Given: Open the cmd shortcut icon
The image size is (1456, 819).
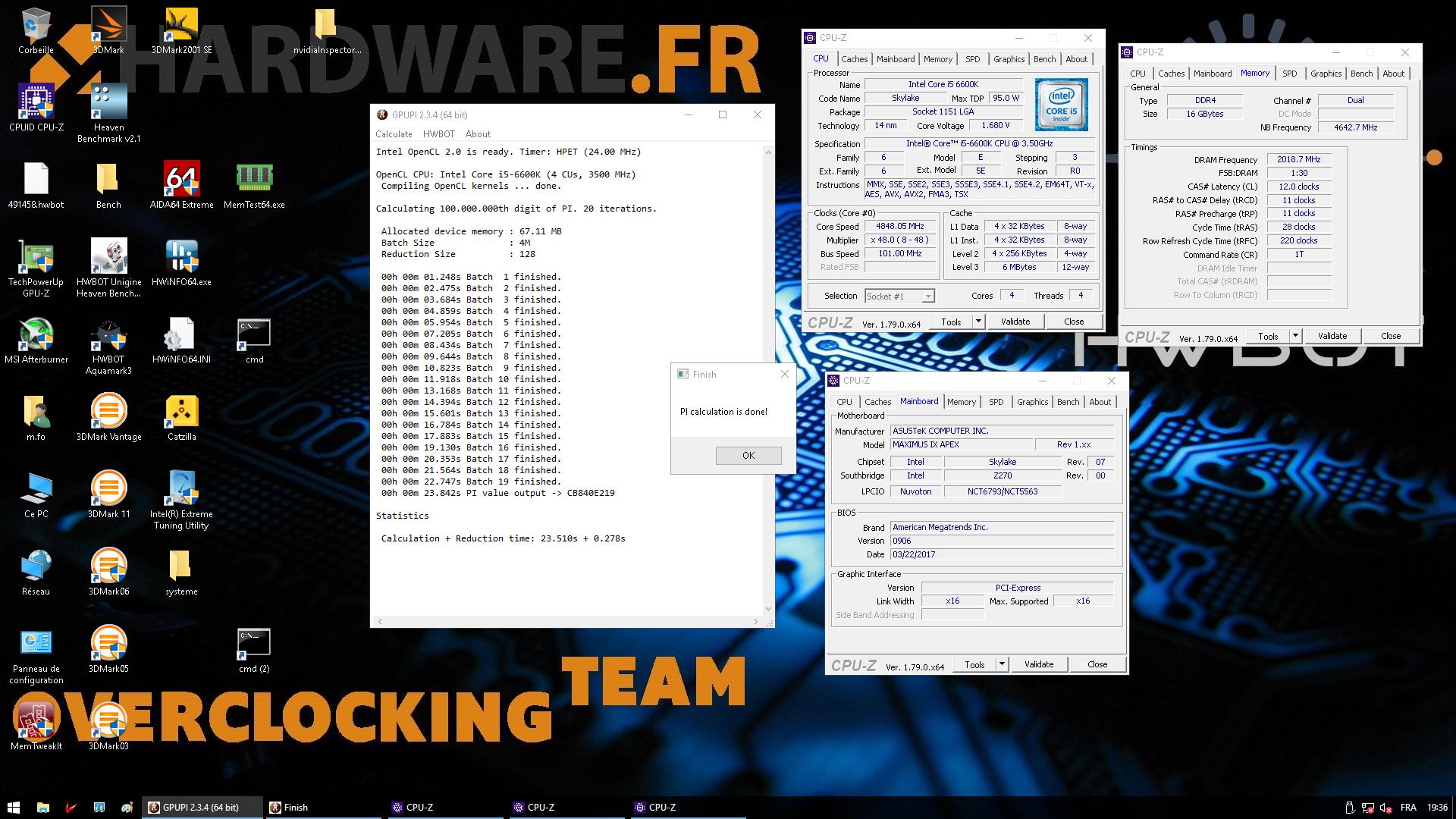Looking at the screenshot, I should (x=254, y=340).
